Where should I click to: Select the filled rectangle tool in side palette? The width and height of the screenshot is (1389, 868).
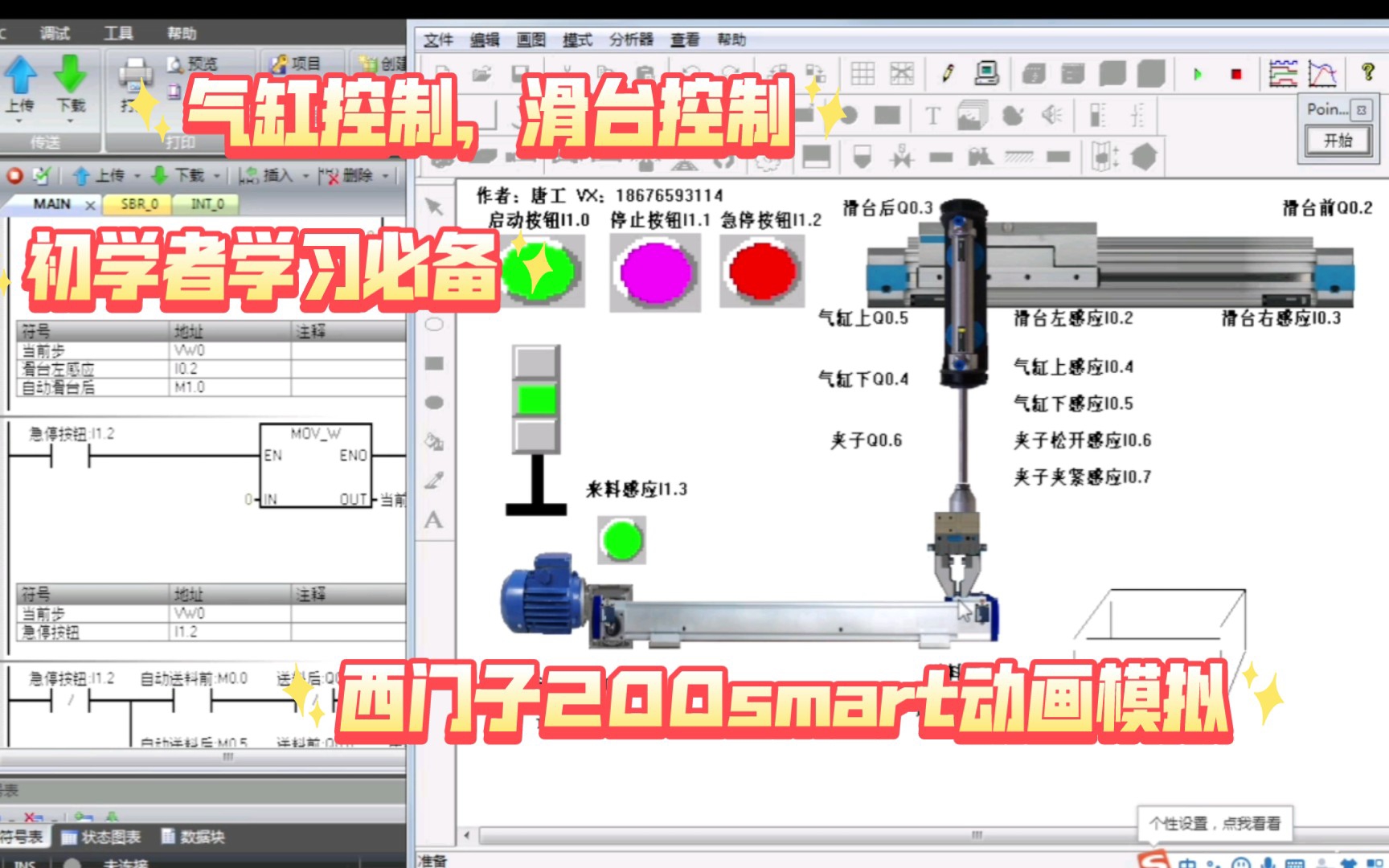point(434,363)
